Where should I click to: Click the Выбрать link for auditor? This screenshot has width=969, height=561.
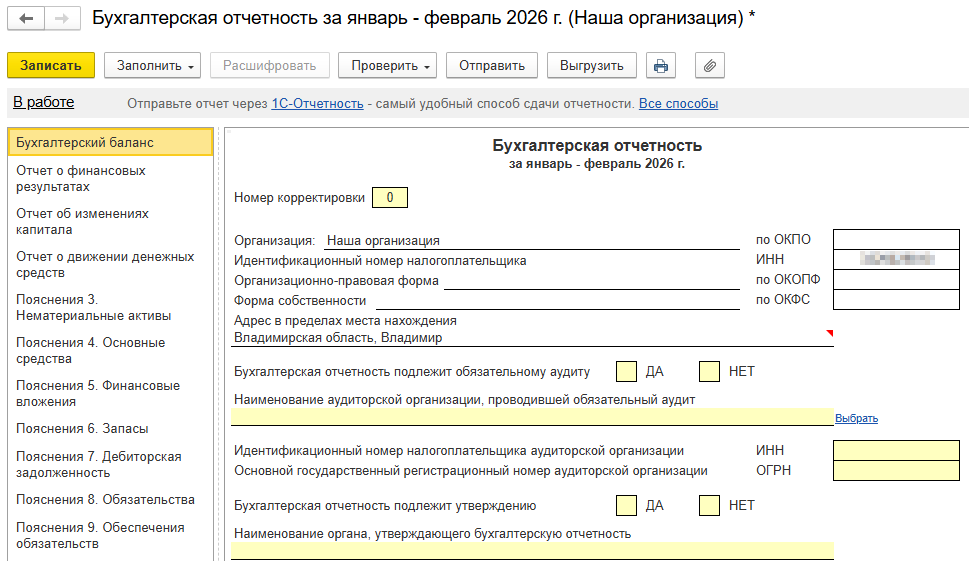pyautogui.click(x=856, y=418)
